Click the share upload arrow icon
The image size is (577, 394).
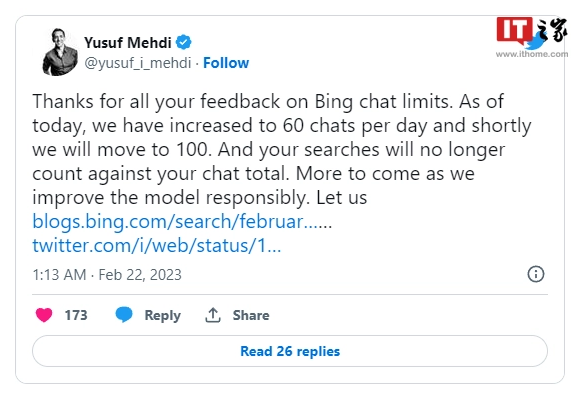click(x=213, y=315)
